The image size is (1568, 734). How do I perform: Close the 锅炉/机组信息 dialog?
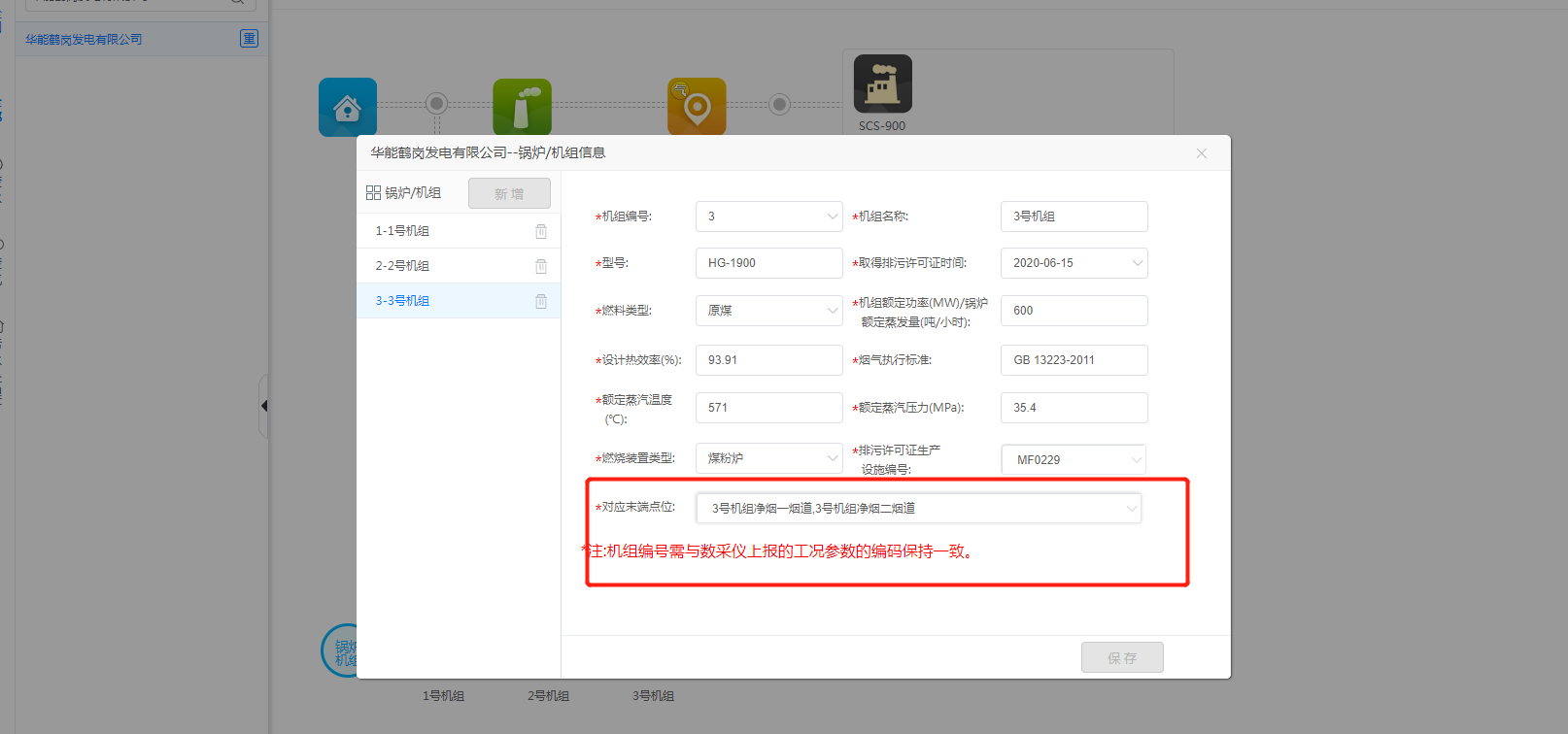click(1202, 153)
